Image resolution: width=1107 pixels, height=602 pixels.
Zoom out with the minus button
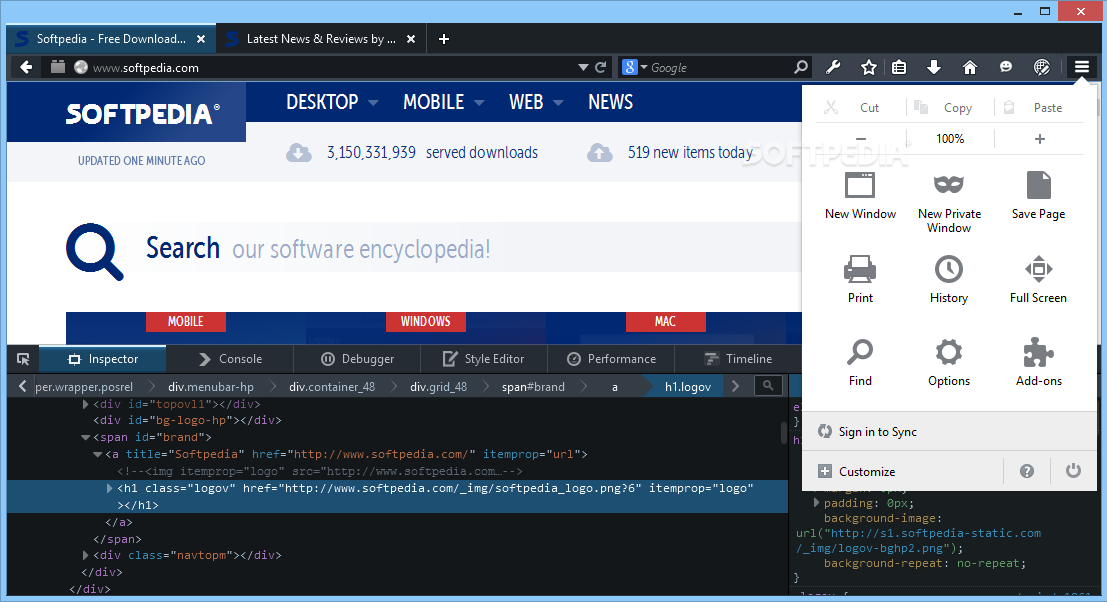(x=861, y=139)
